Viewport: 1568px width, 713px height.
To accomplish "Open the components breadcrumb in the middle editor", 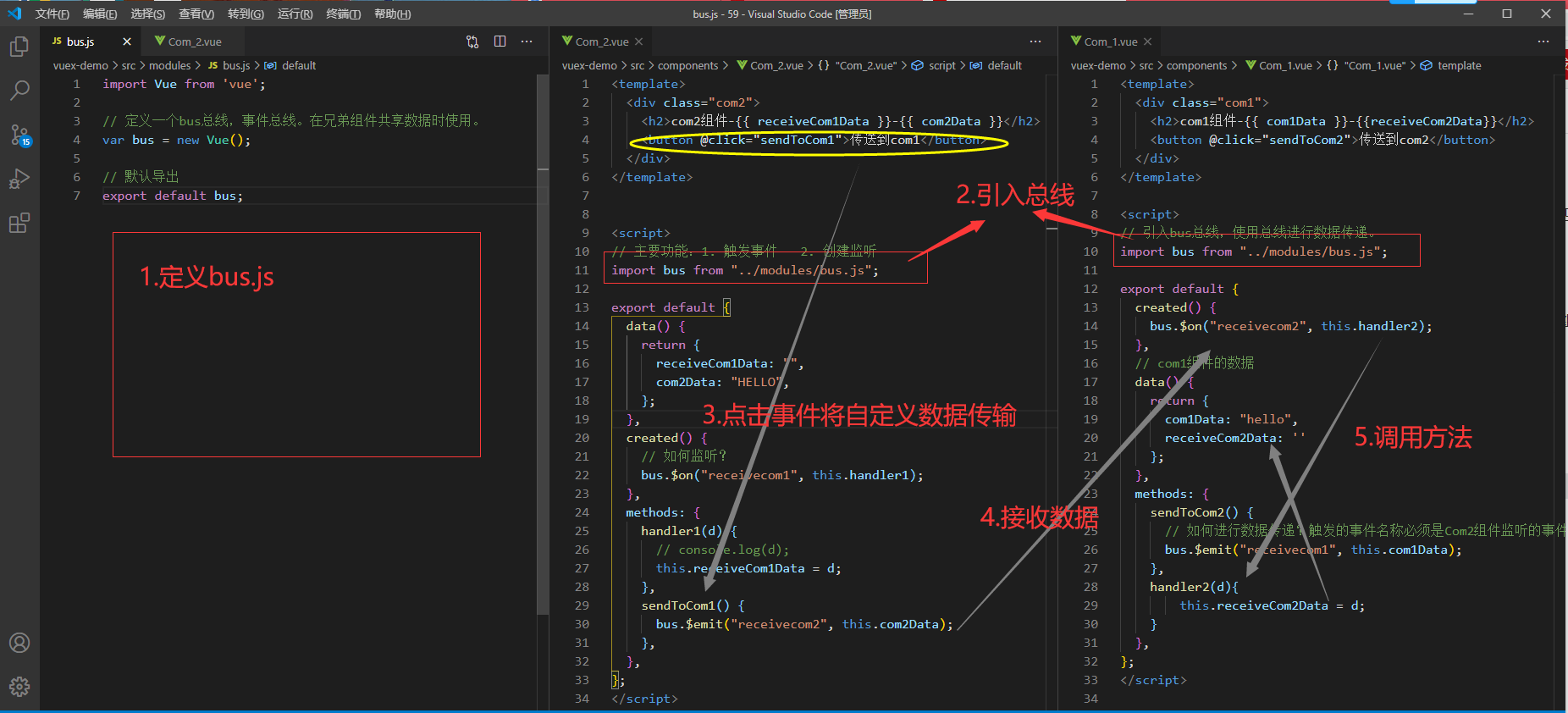I will click(687, 65).
